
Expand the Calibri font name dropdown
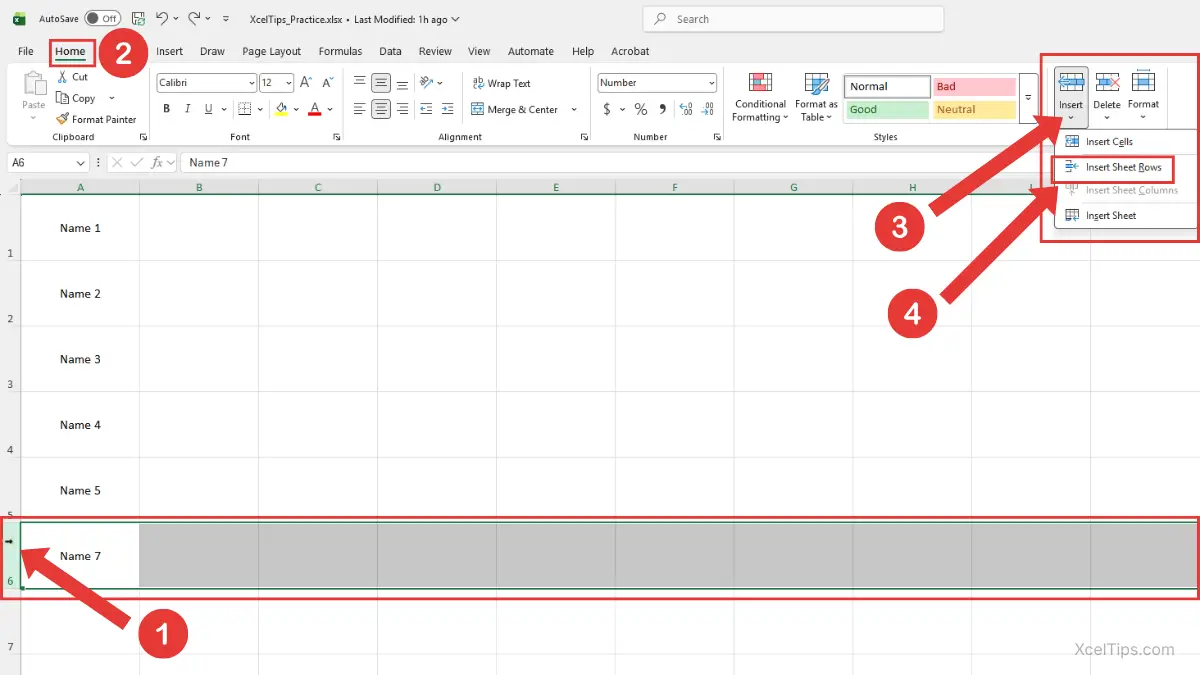point(251,83)
